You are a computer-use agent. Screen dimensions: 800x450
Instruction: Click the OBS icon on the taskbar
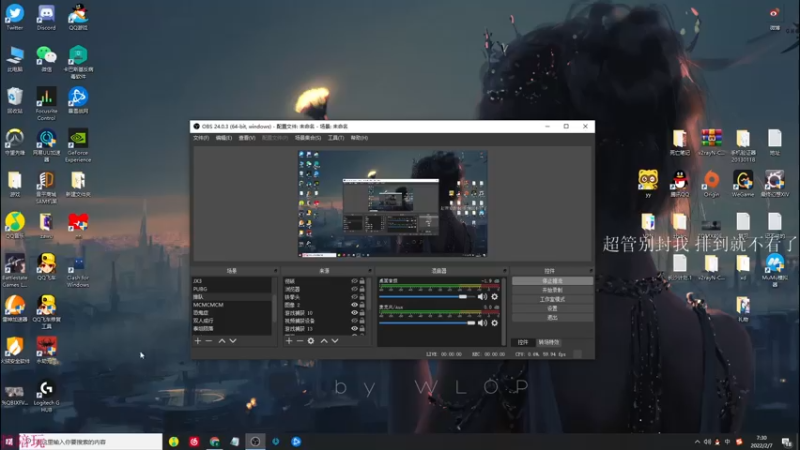tap(255, 442)
